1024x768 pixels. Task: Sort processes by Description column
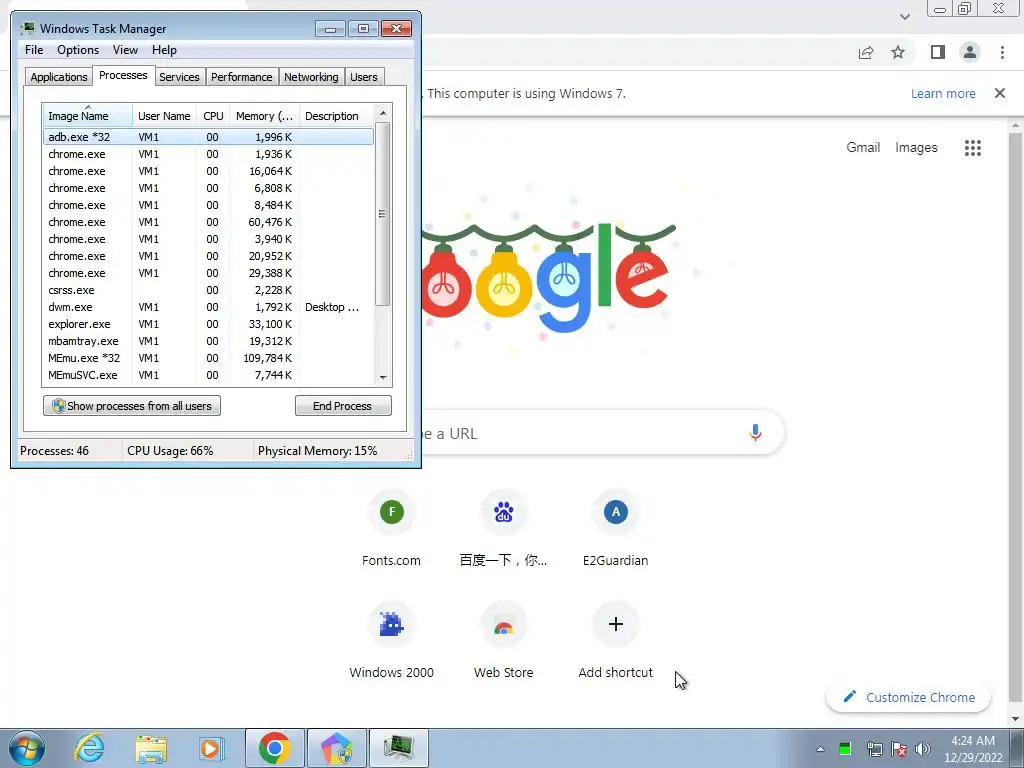point(336,116)
